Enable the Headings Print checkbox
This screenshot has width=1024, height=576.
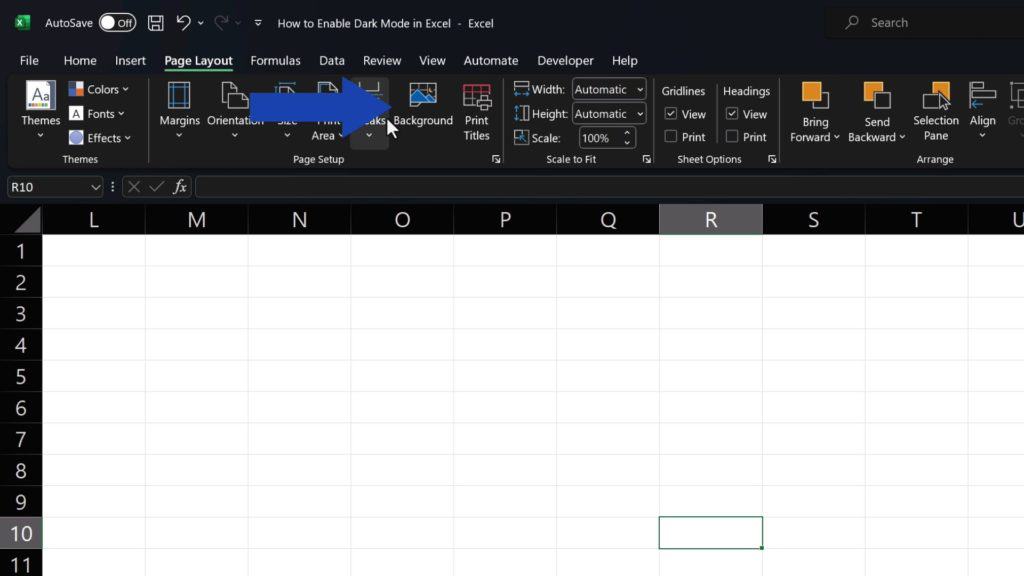(732, 136)
